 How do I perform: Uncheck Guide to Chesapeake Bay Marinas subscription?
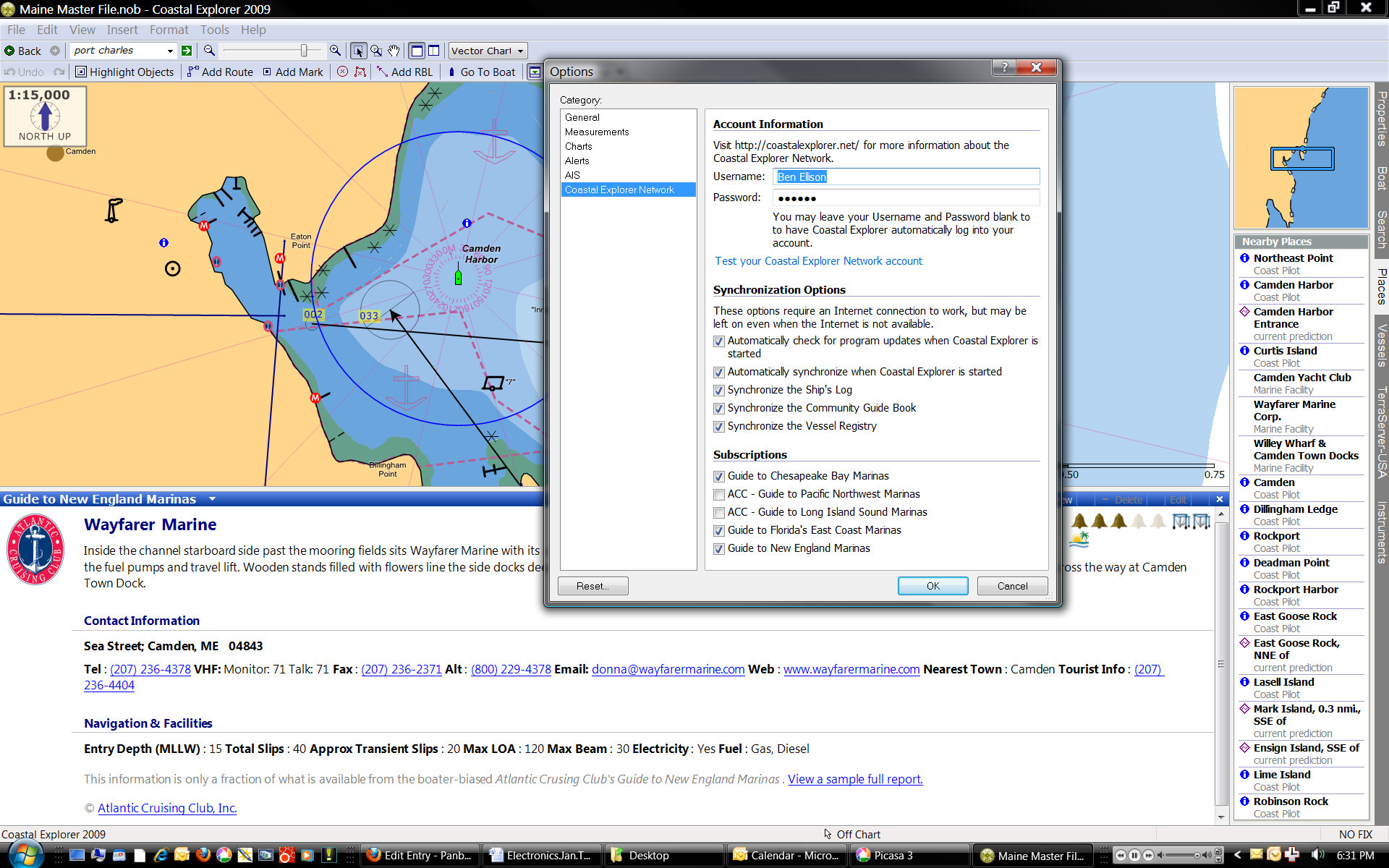pyautogui.click(x=718, y=476)
